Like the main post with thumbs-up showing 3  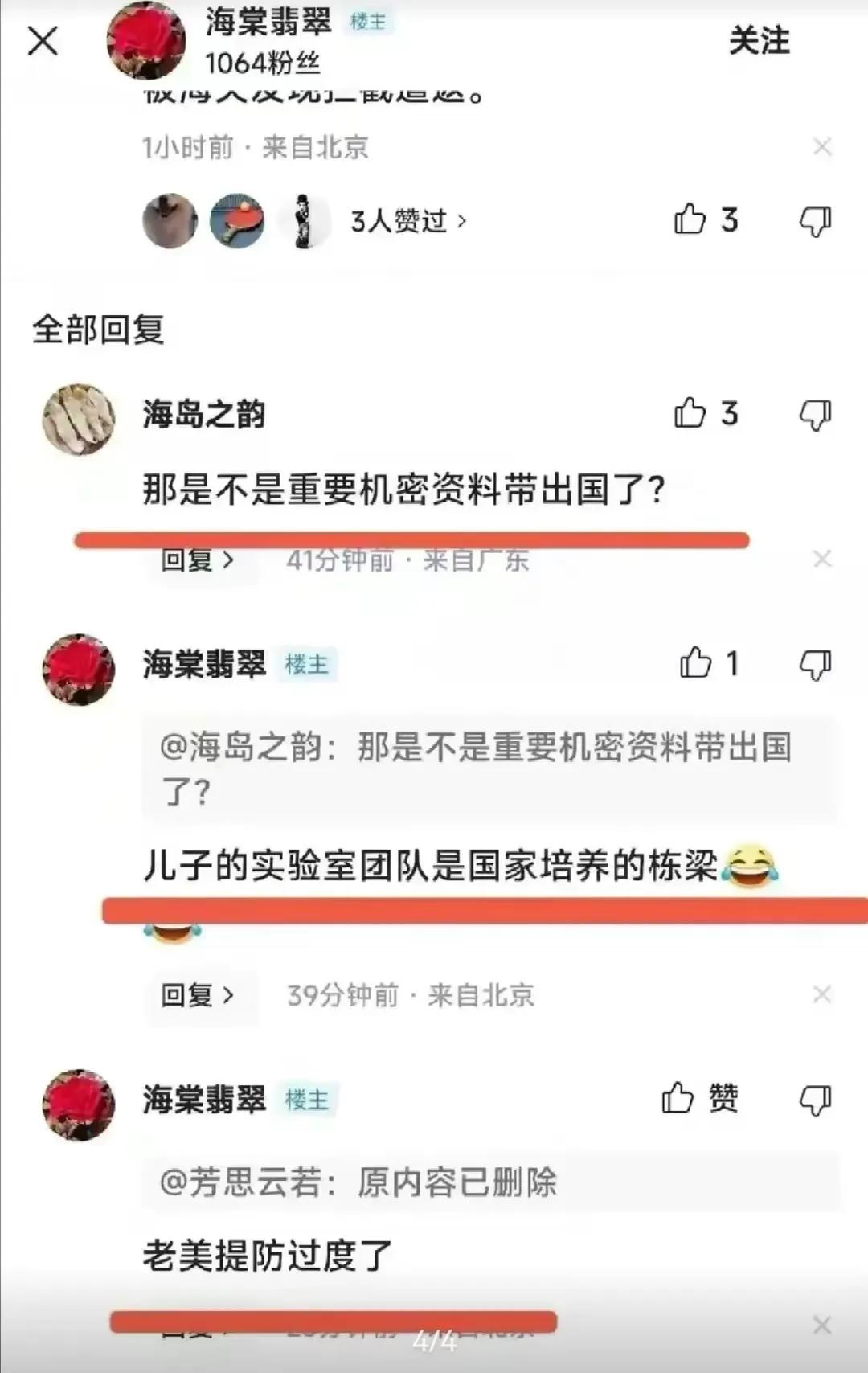(x=706, y=219)
